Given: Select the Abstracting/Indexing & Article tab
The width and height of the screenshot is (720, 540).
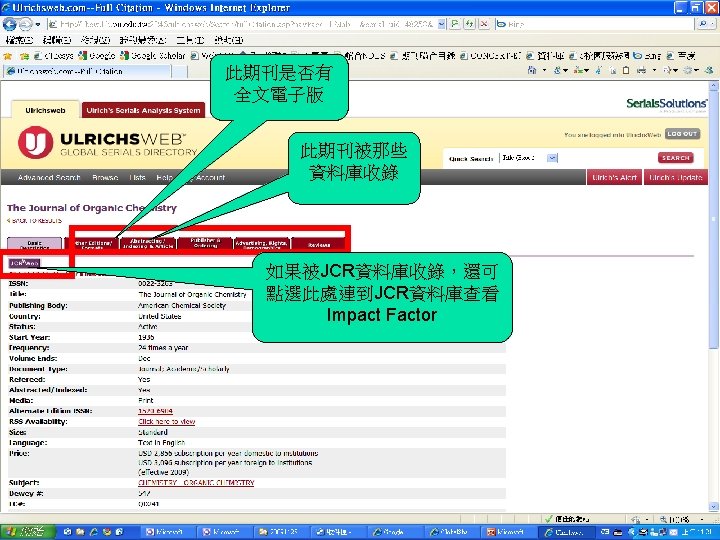Looking at the screenshot, I should (148, 243).
